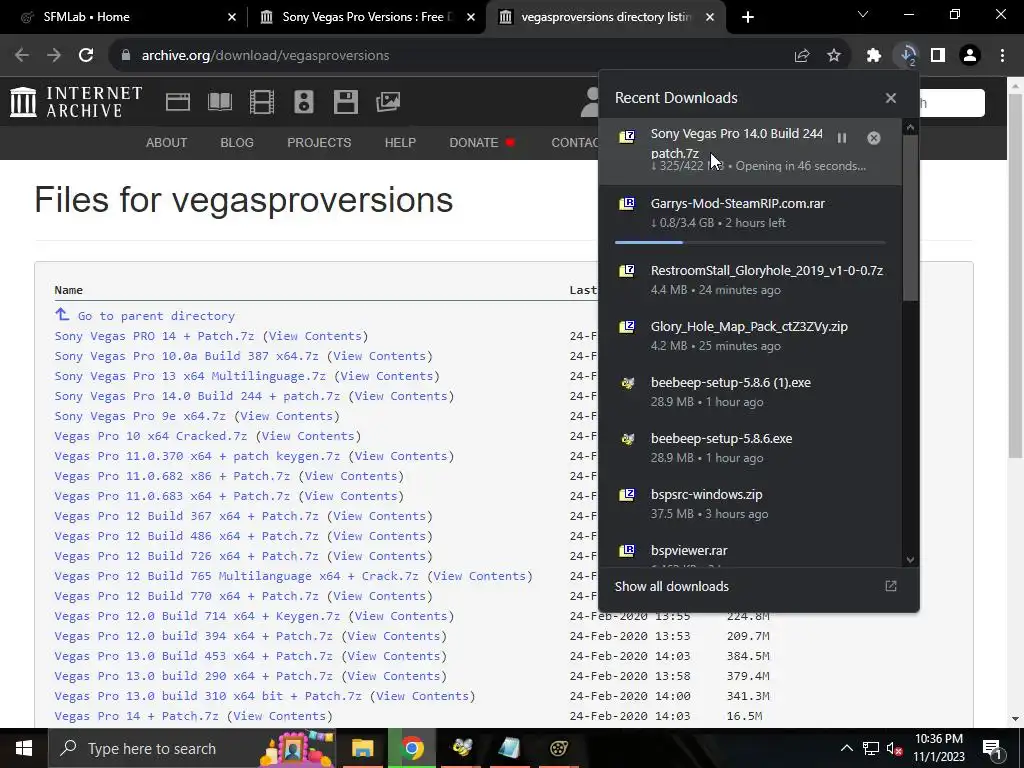
Task: Open Chrome three-dot menu
Action: (1002, 56)
